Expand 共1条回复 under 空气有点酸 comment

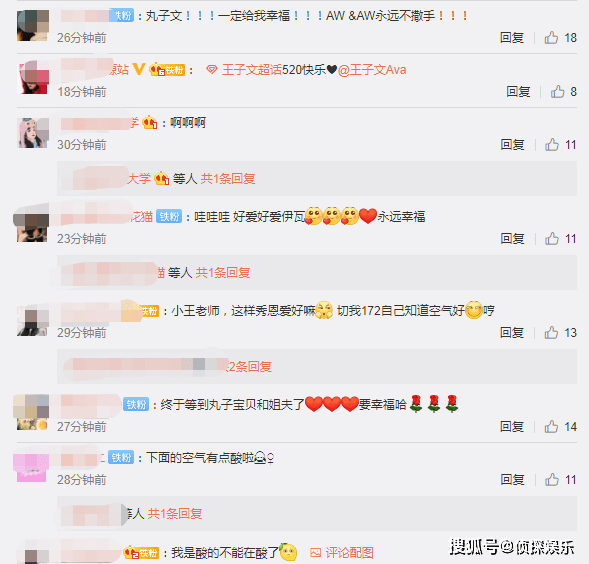pyautogui.click(x=175, y=513)
